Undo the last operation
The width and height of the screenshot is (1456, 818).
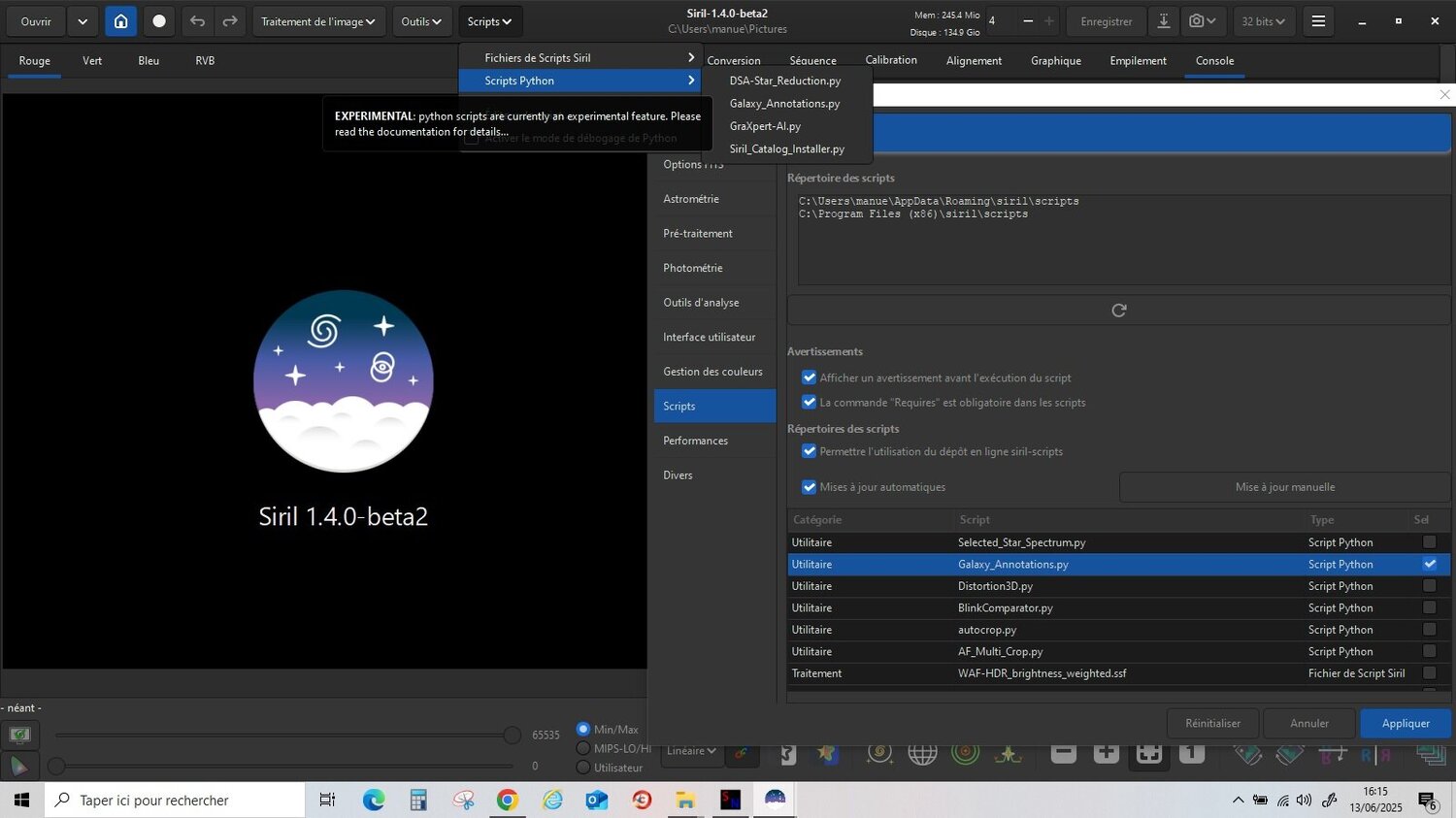198,21
